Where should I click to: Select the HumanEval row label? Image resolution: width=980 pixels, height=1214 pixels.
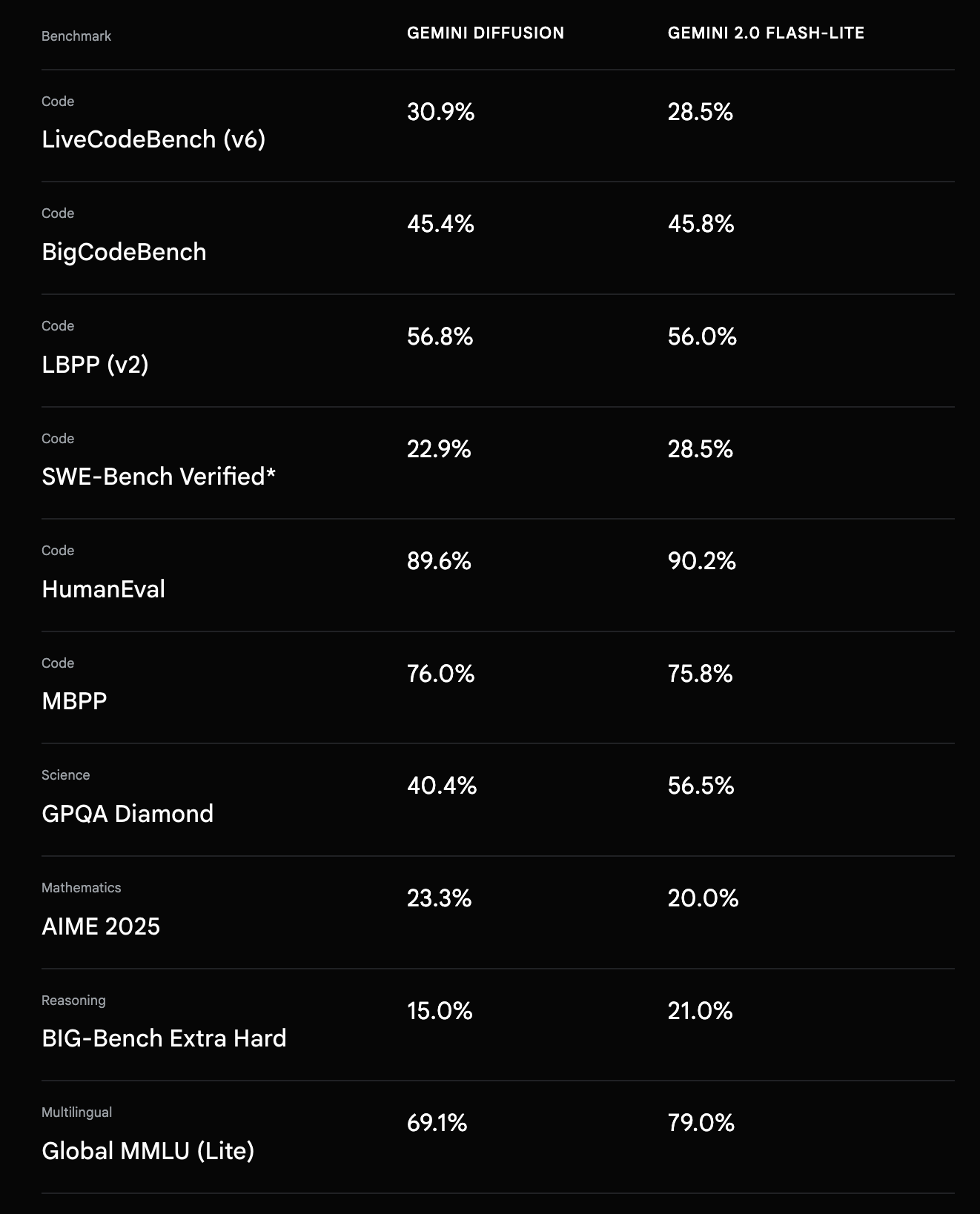tap(103, 589)
